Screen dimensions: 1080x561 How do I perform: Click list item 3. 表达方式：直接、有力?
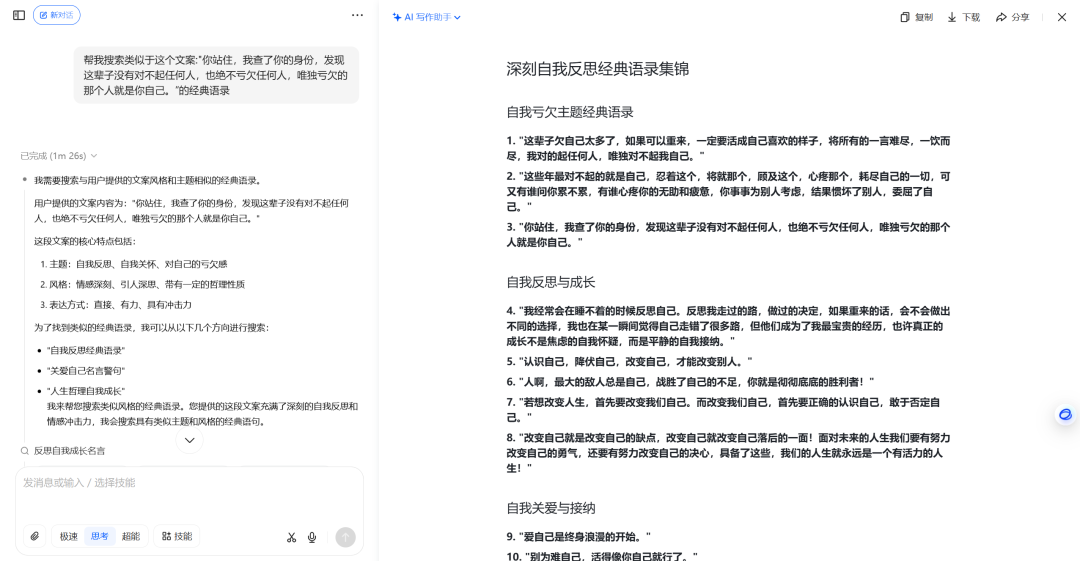(x=116, y=305)
